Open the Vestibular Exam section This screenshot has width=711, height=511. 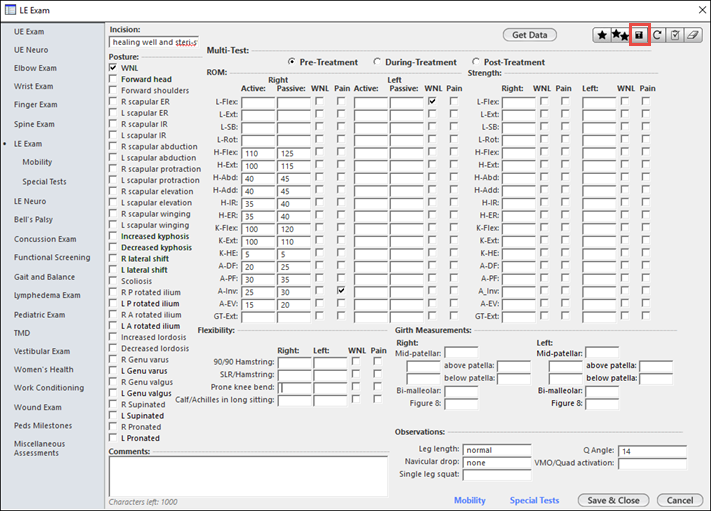coord(42,351)
